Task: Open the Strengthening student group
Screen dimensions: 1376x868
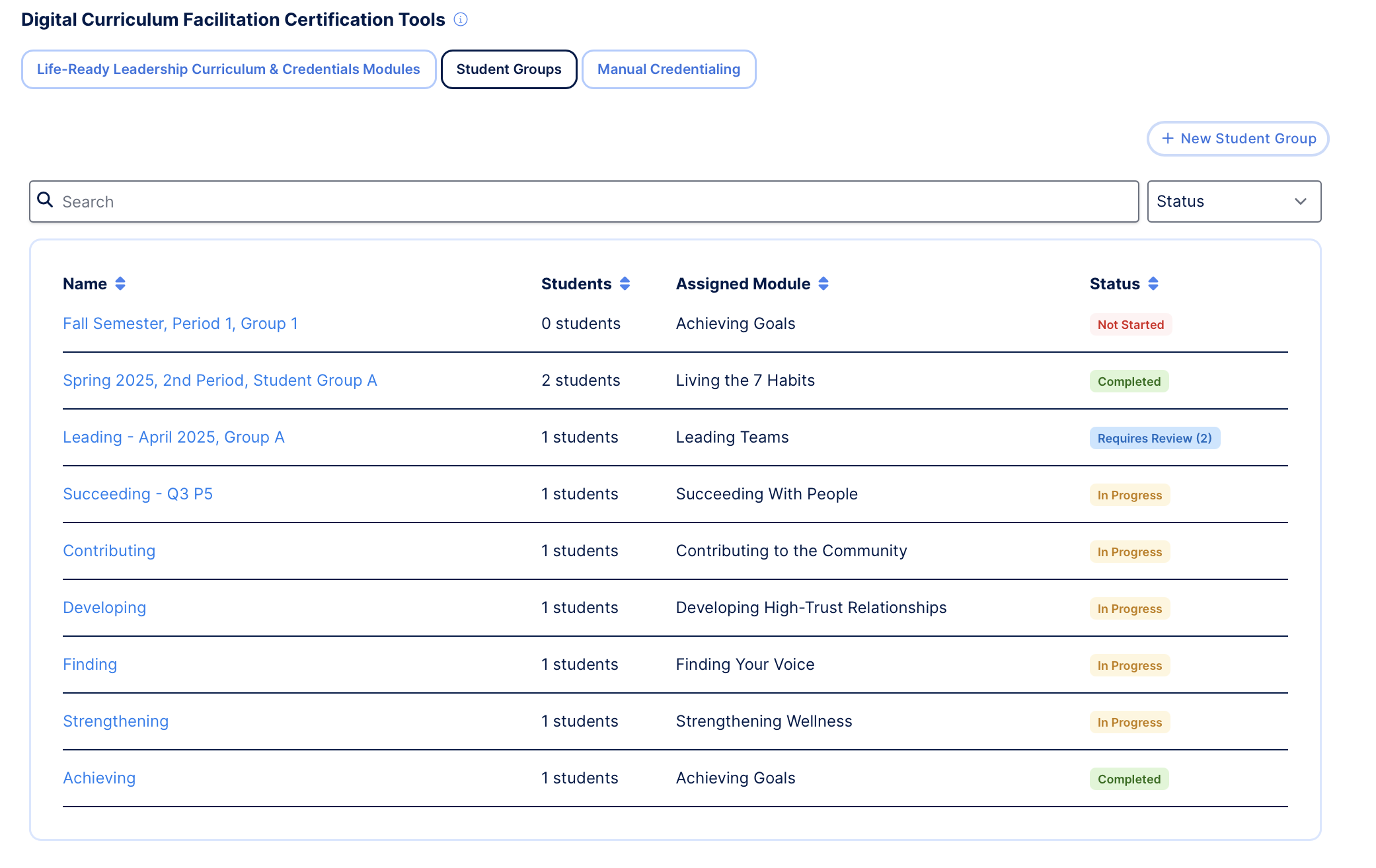Action: point(116,721)
